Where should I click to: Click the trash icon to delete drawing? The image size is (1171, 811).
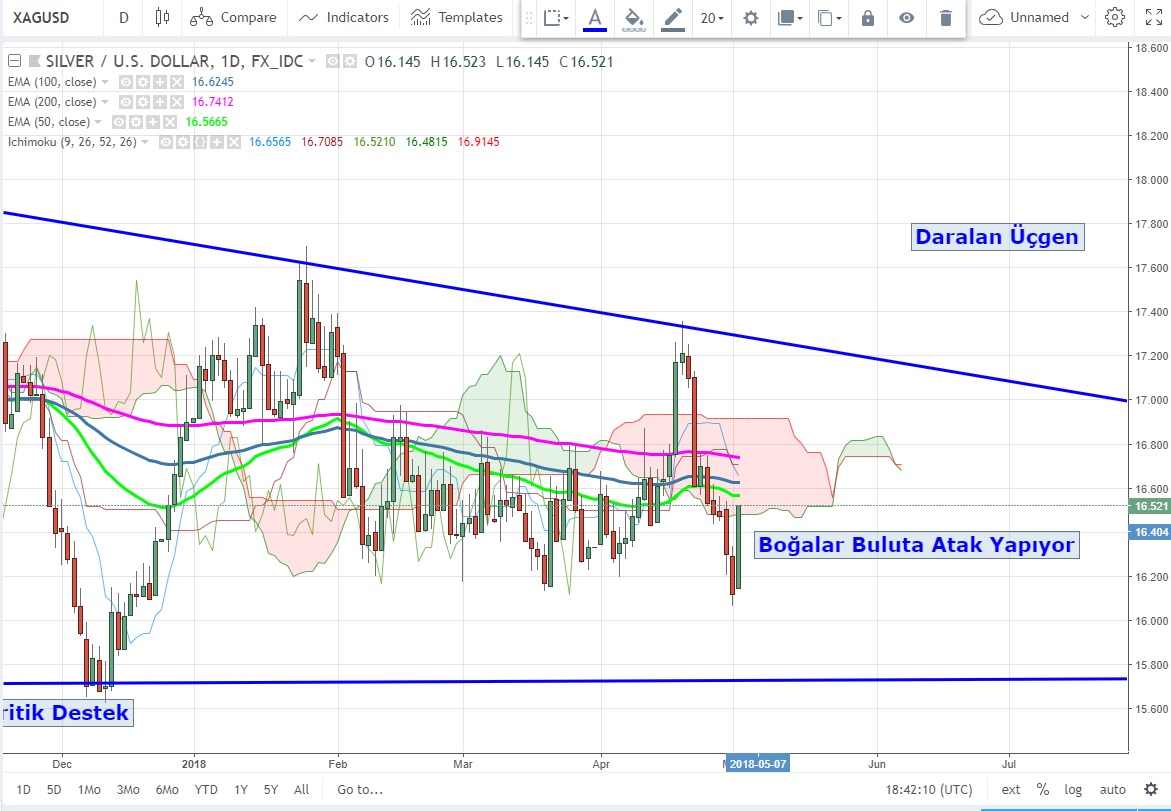[x=945, y=18]
